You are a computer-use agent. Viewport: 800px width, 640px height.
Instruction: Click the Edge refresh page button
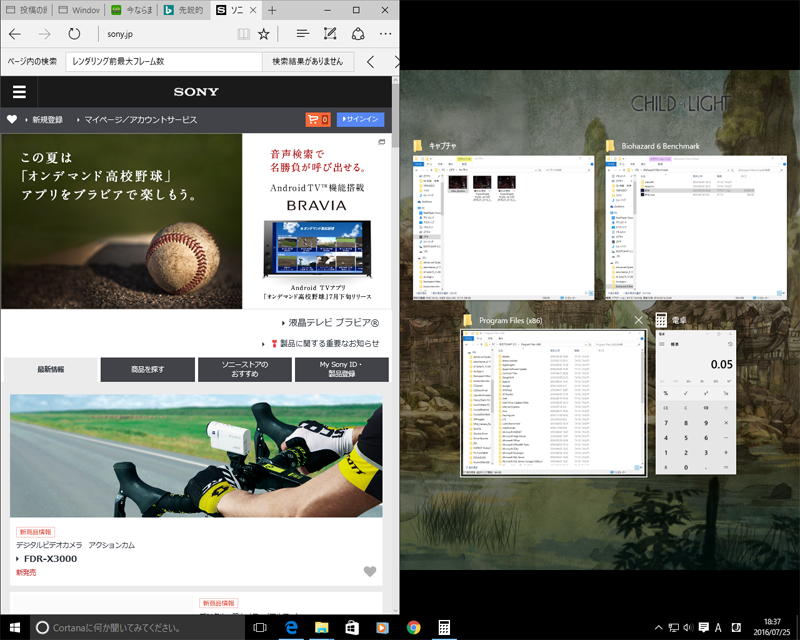[74, 34]
